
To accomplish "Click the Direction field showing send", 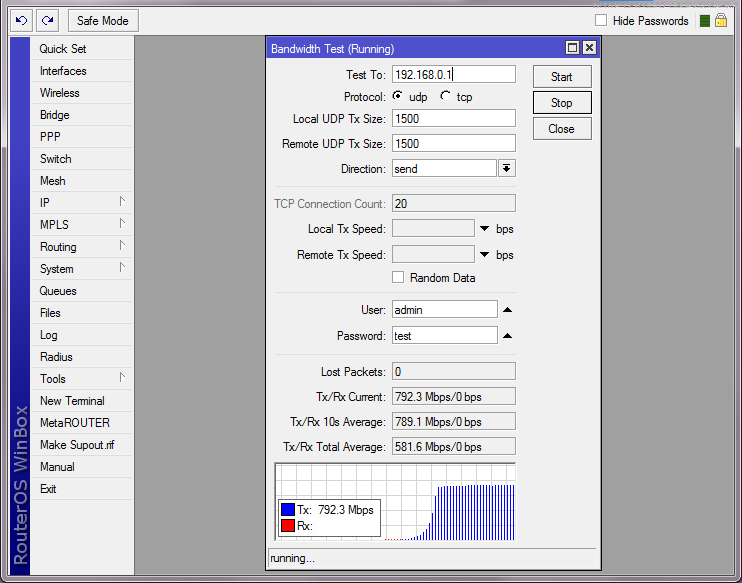I will 444,168.
